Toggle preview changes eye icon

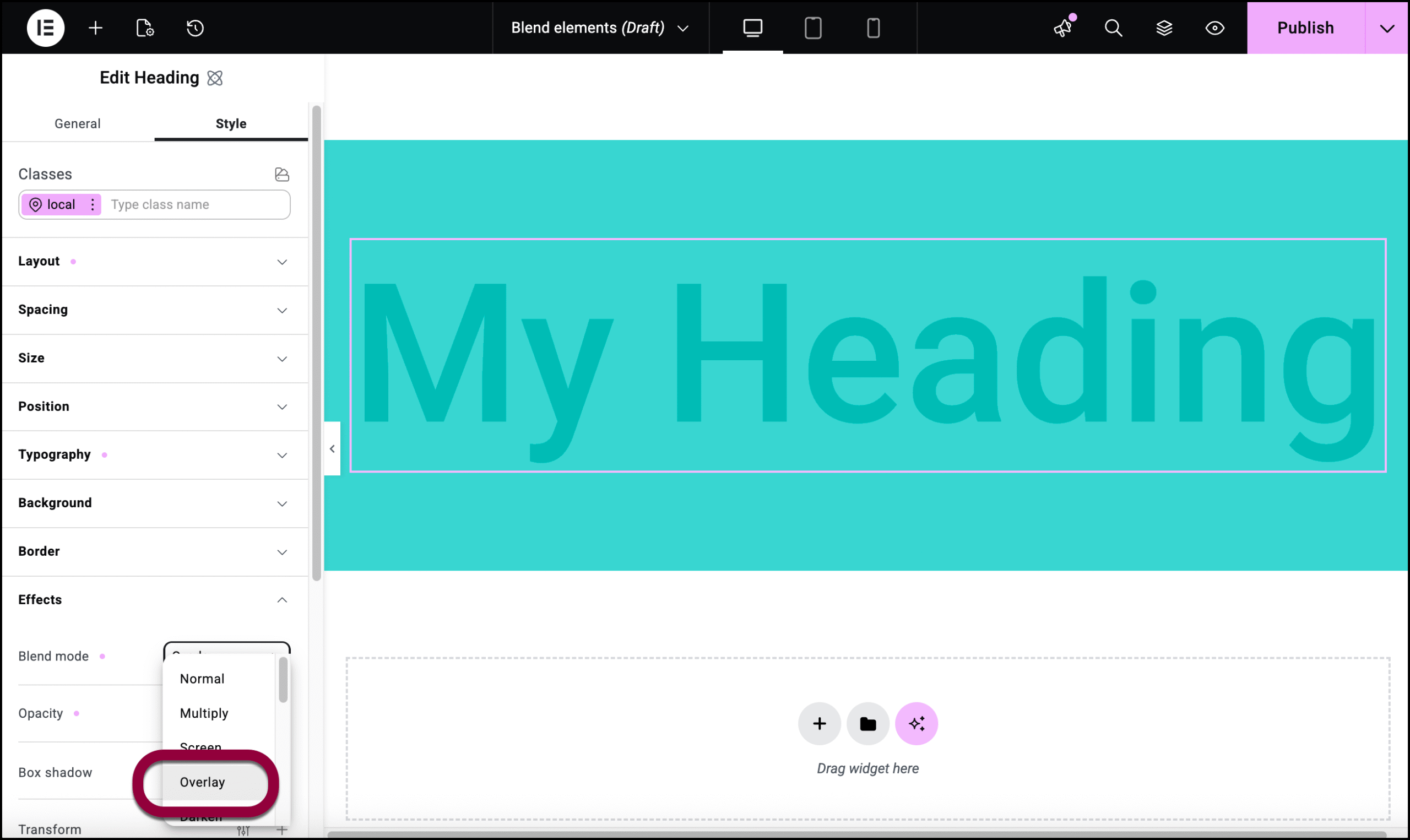pos(1214,28)
